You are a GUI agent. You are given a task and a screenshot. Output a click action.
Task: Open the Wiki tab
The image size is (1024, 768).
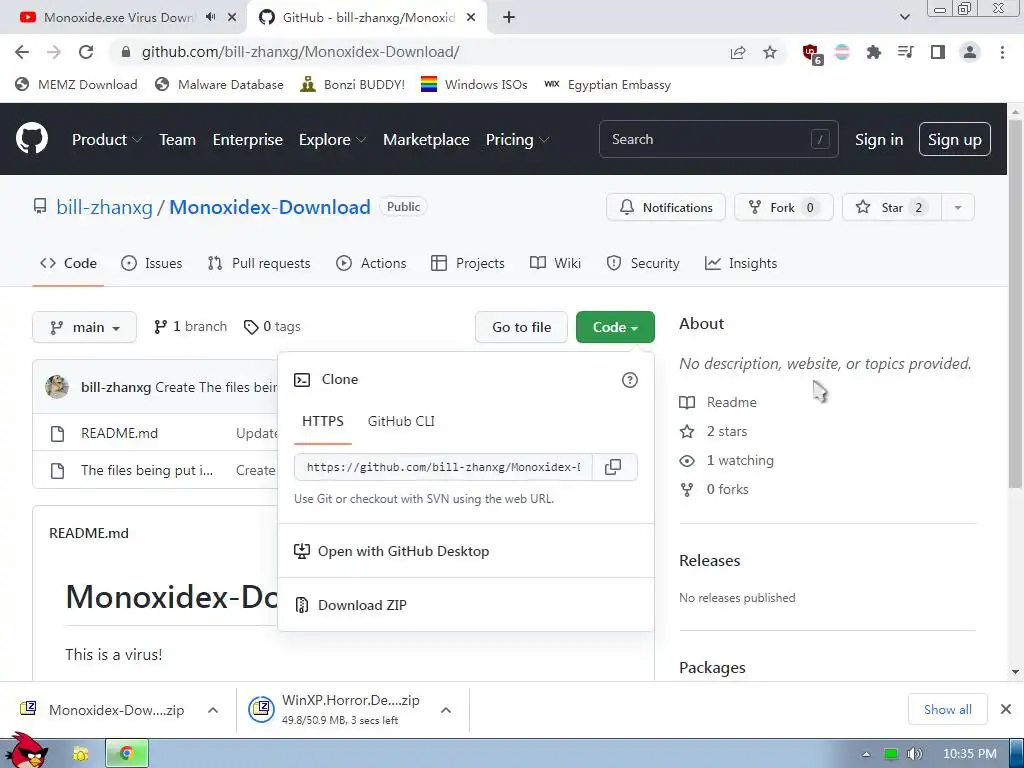pos(555,263)
